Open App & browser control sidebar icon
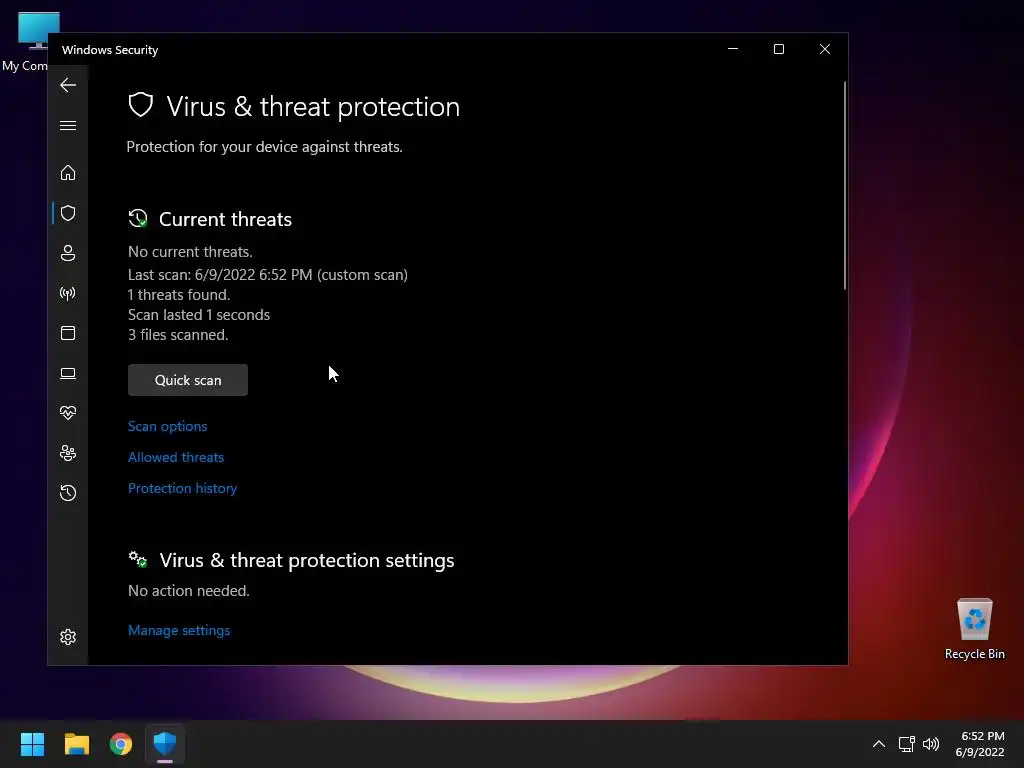This screenshot has width=1024, height=768. (68, 333)
